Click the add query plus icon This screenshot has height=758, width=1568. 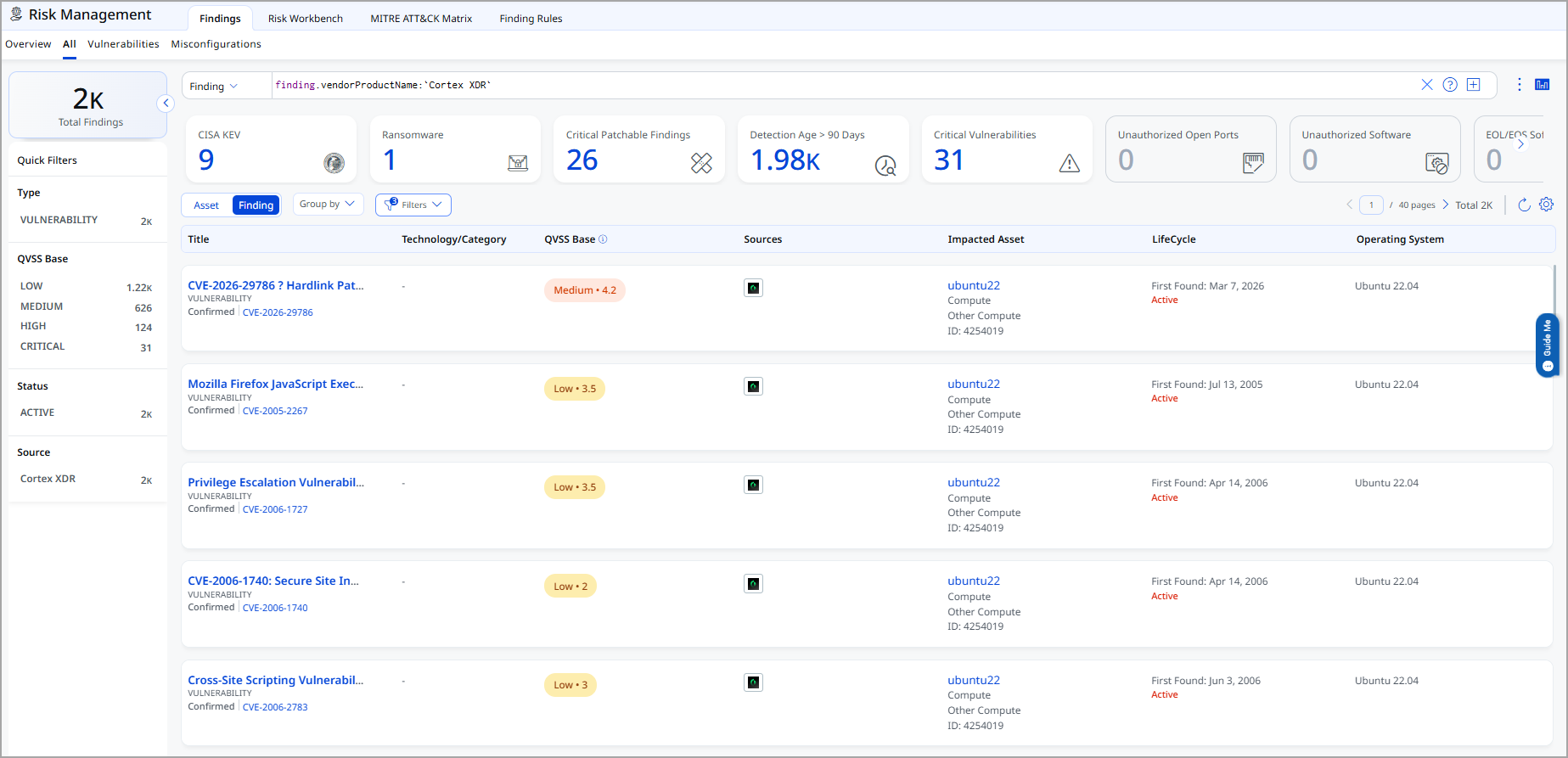coord(1474,85)
